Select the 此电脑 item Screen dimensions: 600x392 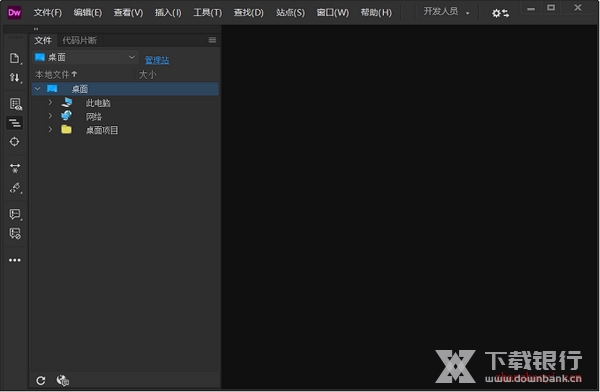point(98,103)
